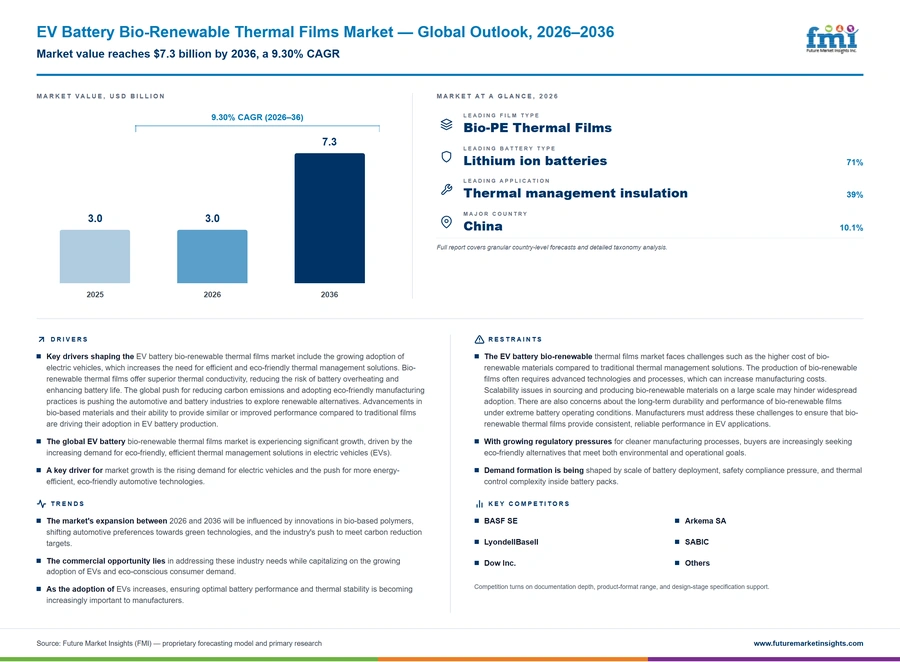Click Arkema SA in competitors list
The width and height of the screenshot is (900, 662).
coord(705,521)
